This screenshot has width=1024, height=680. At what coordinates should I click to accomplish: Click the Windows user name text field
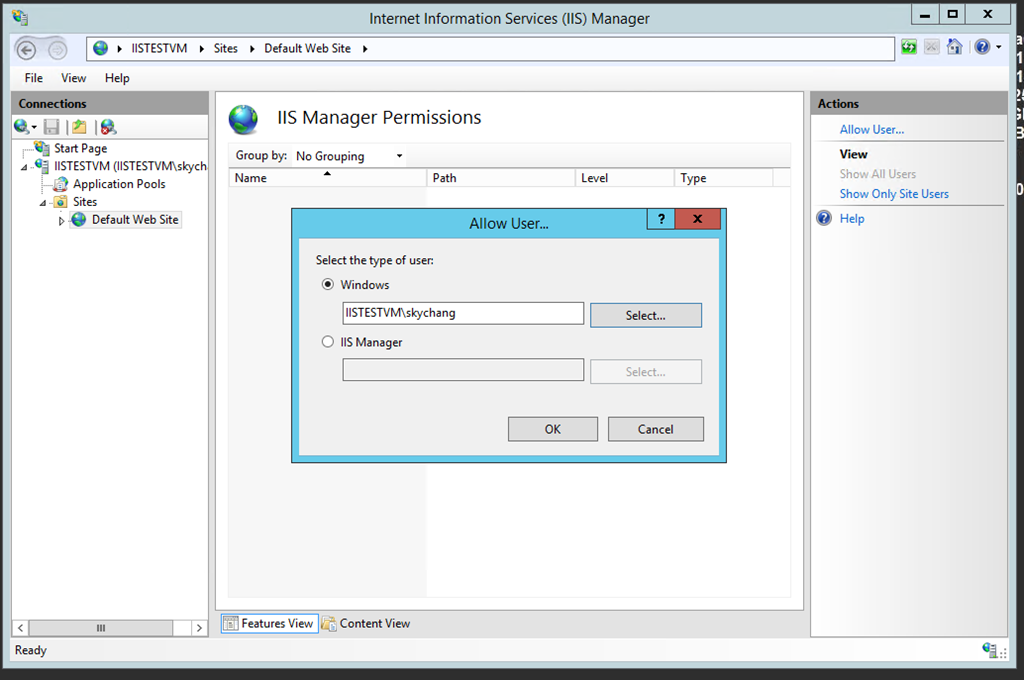[462, 313]
